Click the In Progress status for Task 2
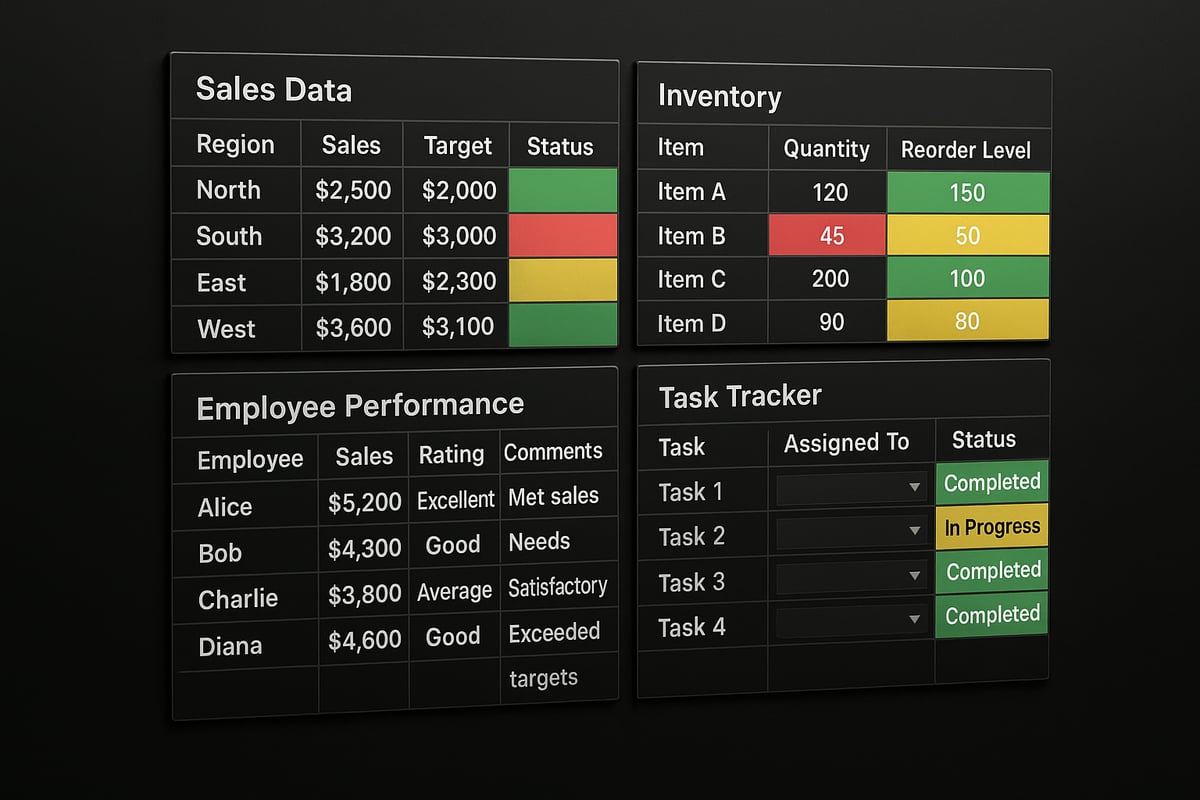Image resolution: width=1200 pixels, height=800 pixels. click(x=992, y=527)
